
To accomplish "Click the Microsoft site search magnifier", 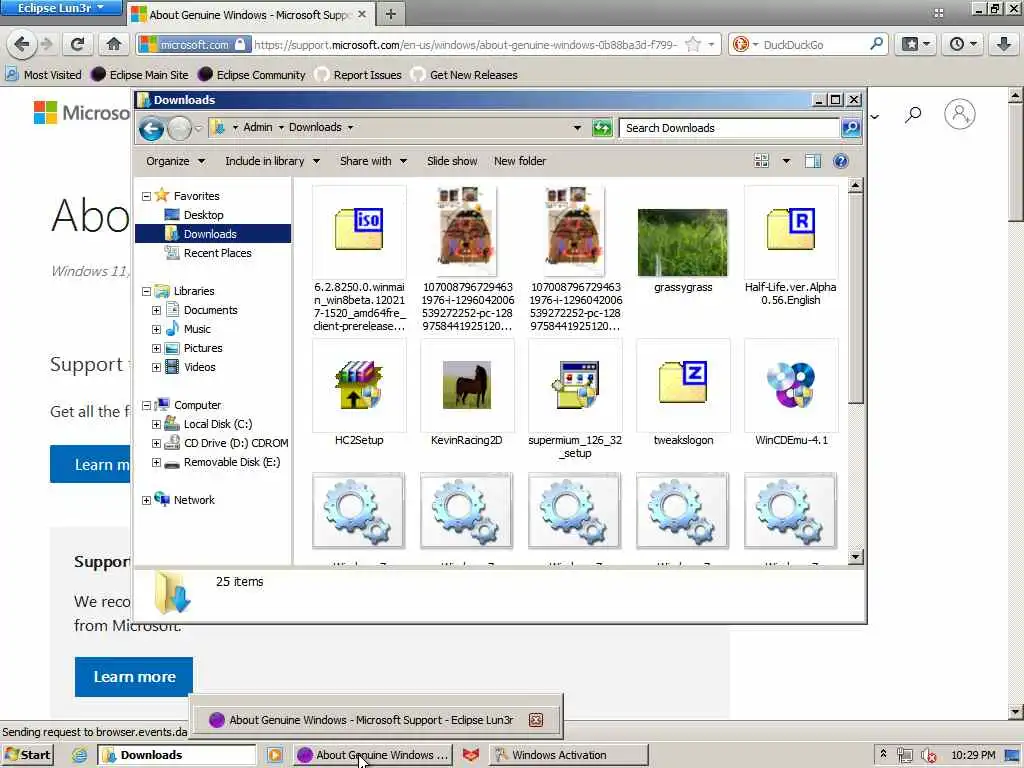I will 913,115.
